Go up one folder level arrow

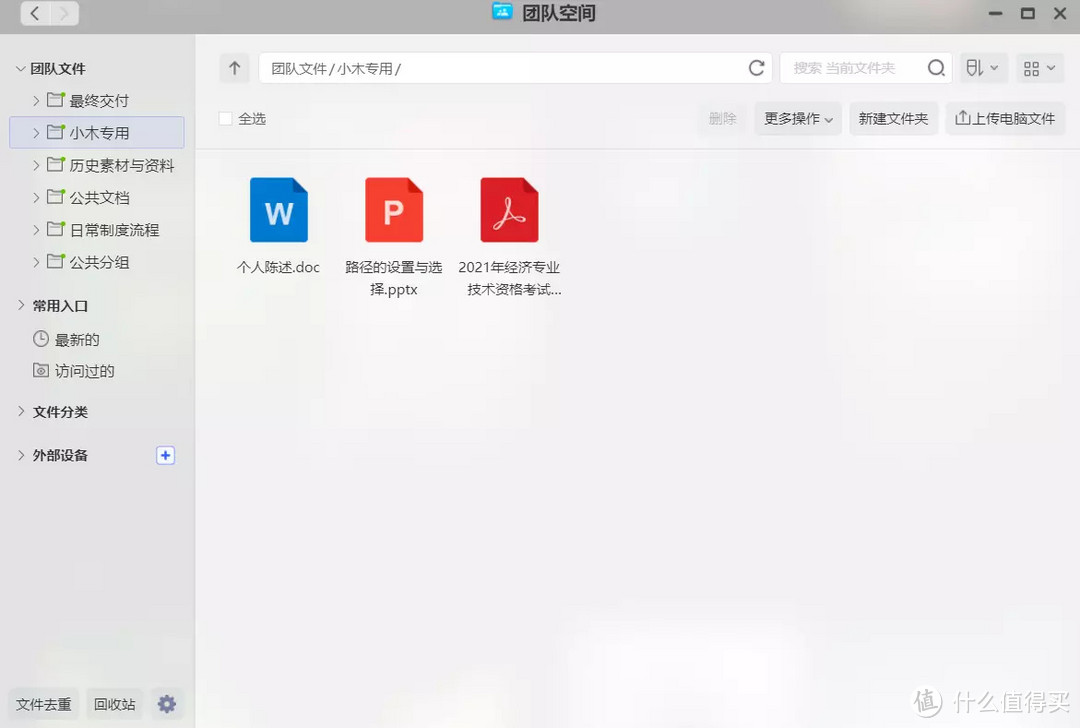point(235,68)
